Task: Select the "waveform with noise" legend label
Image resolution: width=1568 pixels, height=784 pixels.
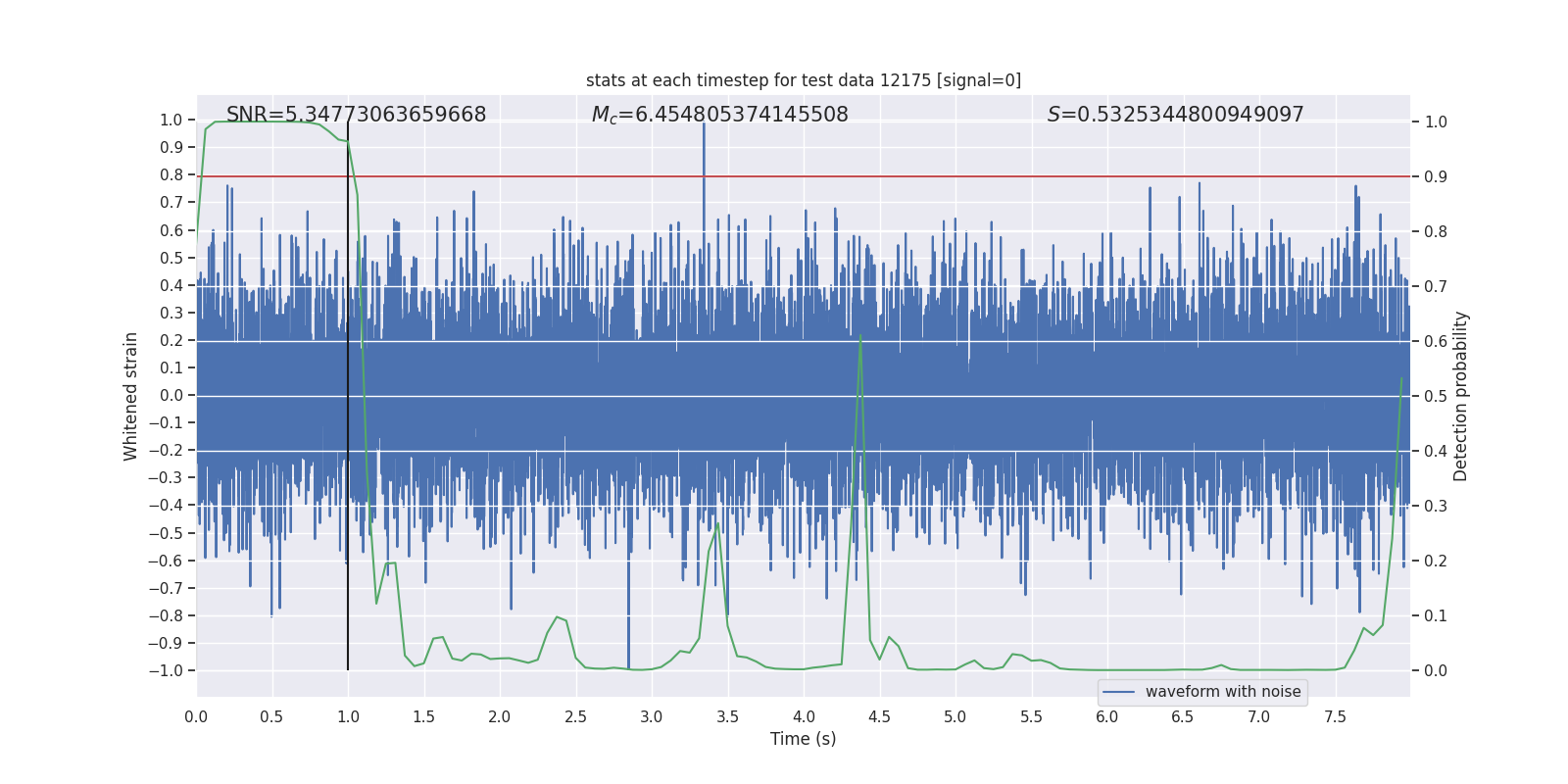Action: pos(1222,692)
